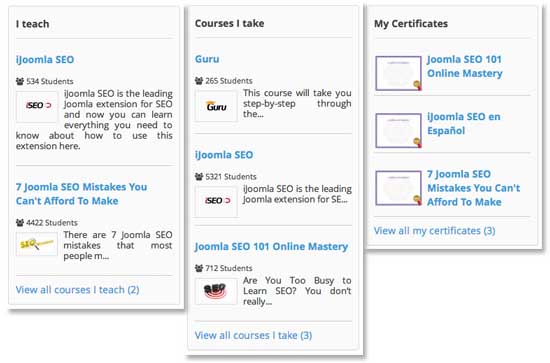Click the Guru logo thumbnail
Viewport: 550px width, 363px height.
click(x=216, y=106)
